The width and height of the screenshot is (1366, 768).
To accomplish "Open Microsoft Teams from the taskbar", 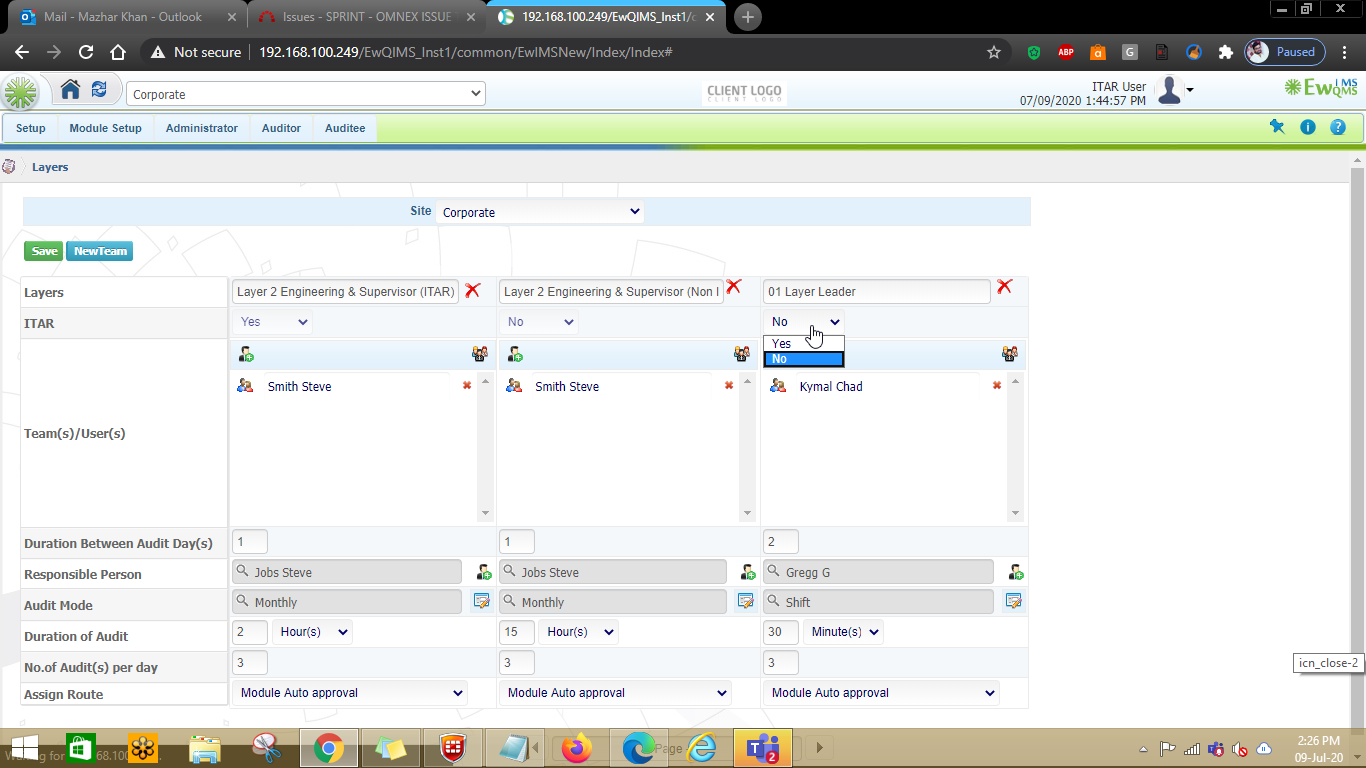I will (763, 748).
